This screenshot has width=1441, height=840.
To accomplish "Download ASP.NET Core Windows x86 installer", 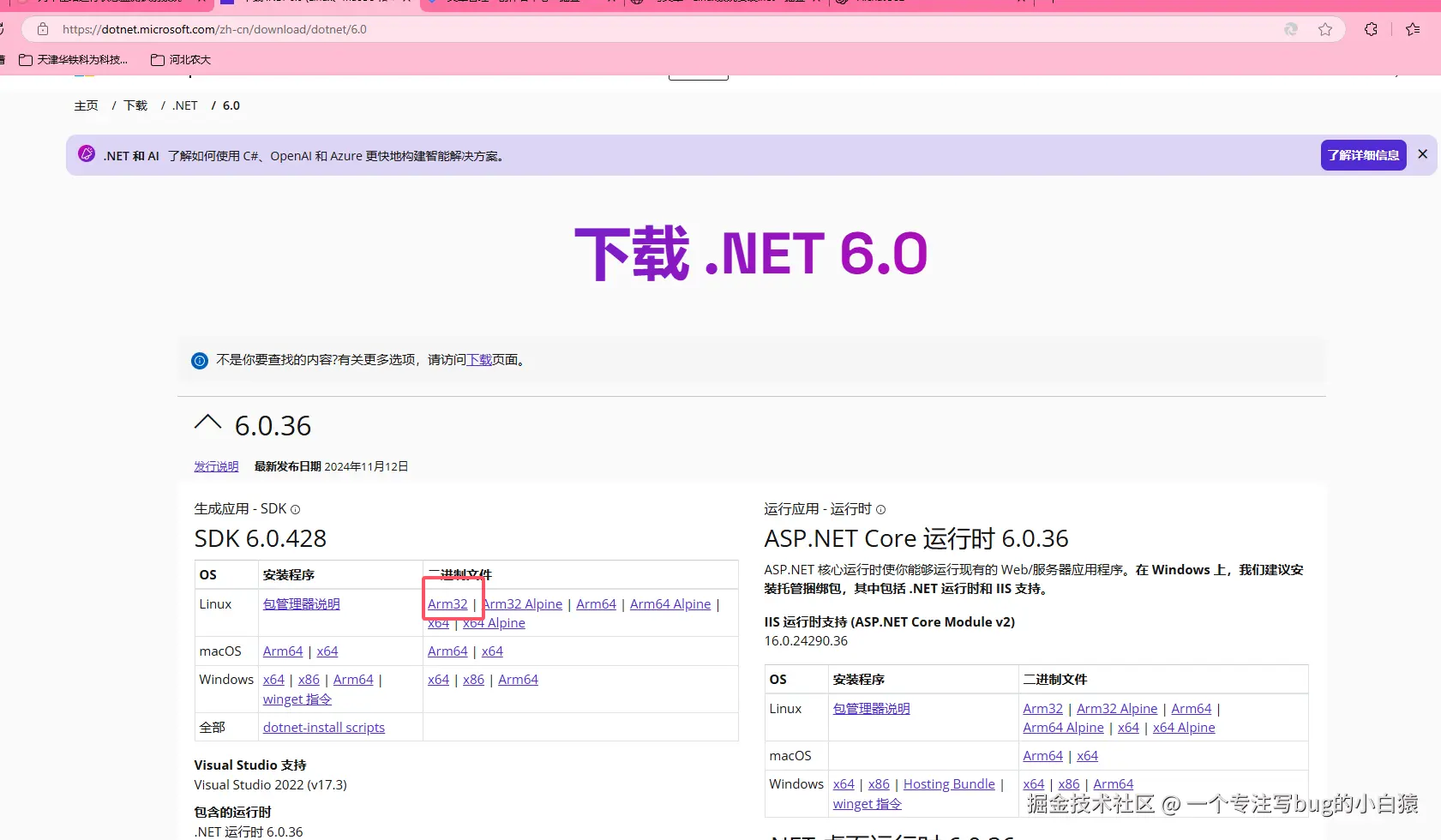I will click(879, 784).
